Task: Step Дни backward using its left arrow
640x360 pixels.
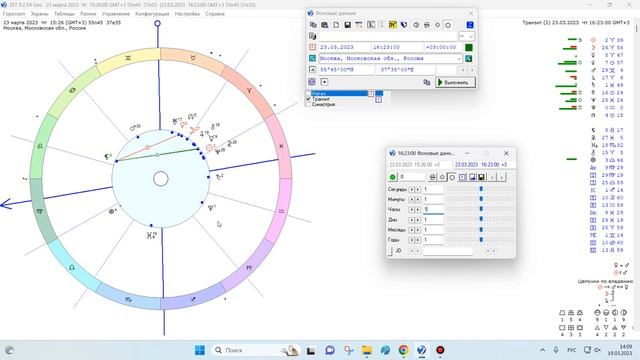Action: tap(412, 220)
